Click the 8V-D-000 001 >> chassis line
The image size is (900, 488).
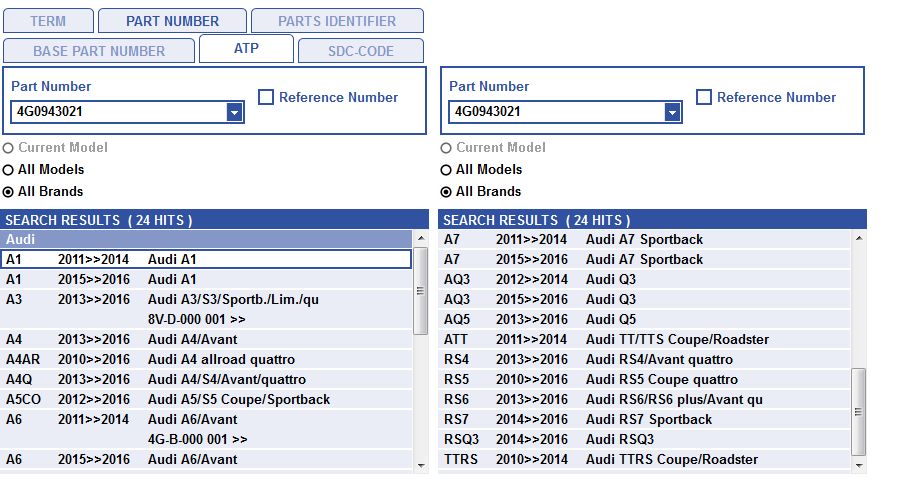click(x=197, y=320)
